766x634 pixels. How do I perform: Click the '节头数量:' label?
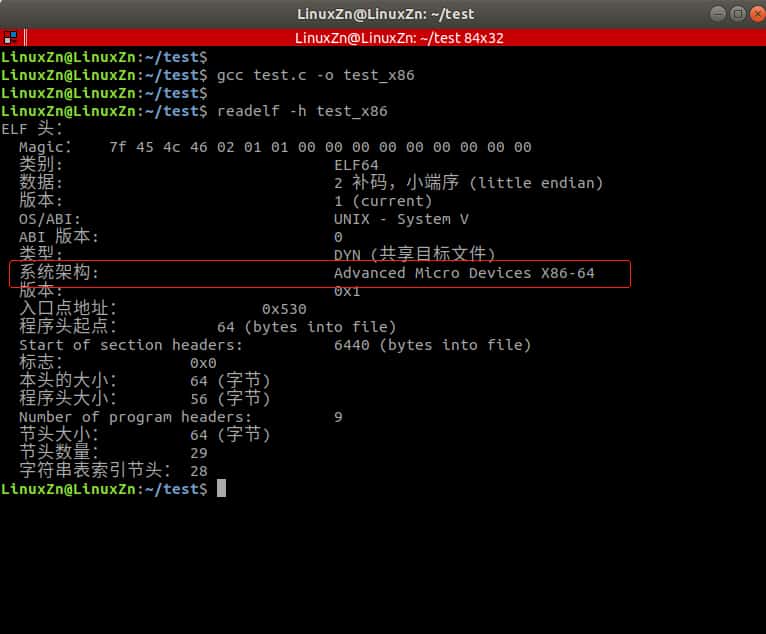click(59, 452)
